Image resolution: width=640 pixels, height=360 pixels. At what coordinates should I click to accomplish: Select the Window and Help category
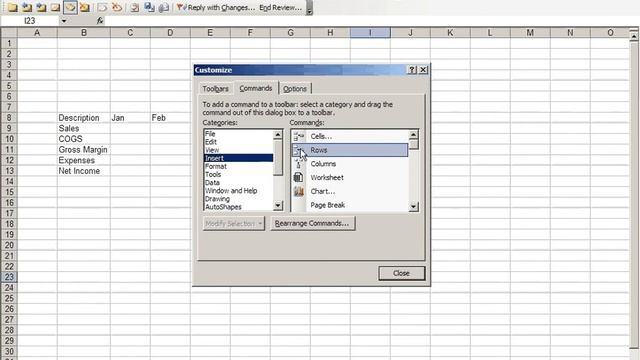point(238,191)
